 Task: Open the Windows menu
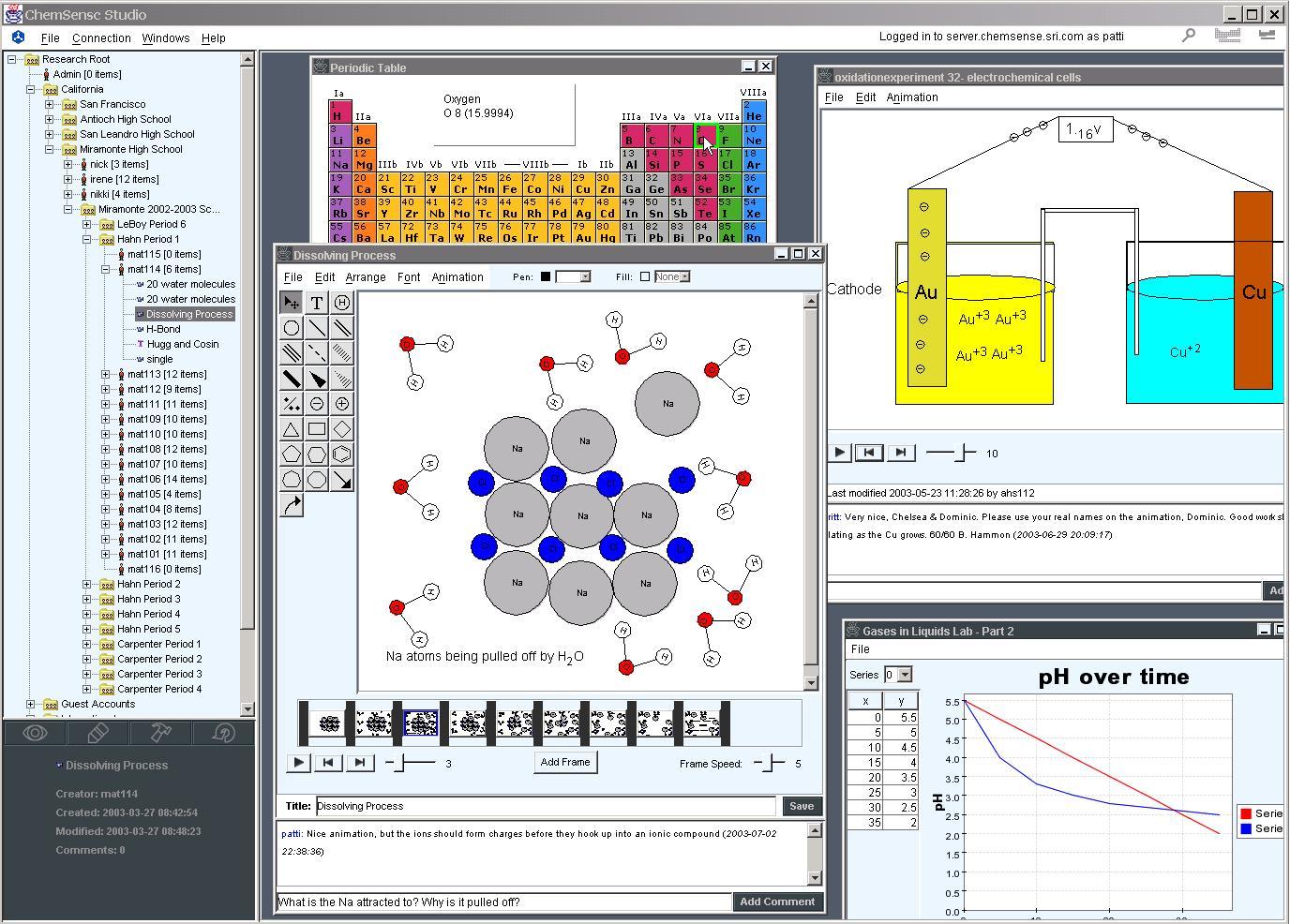(x=166, y=37)
